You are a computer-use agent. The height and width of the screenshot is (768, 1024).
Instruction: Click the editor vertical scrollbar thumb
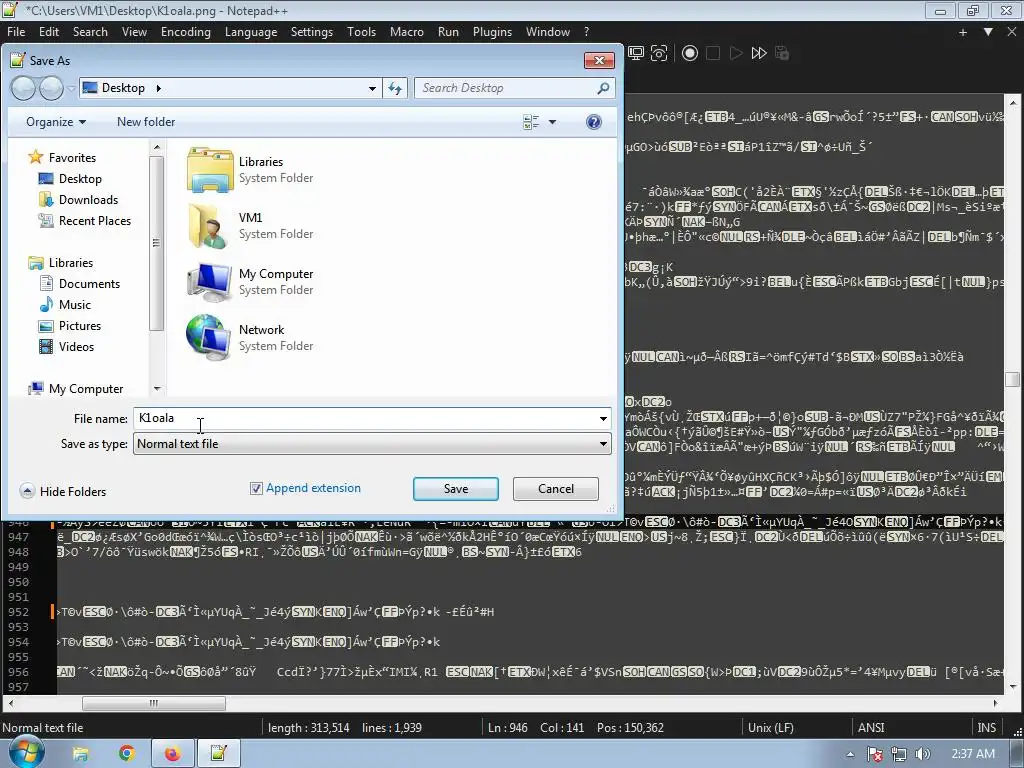(x=1013, y=380)
